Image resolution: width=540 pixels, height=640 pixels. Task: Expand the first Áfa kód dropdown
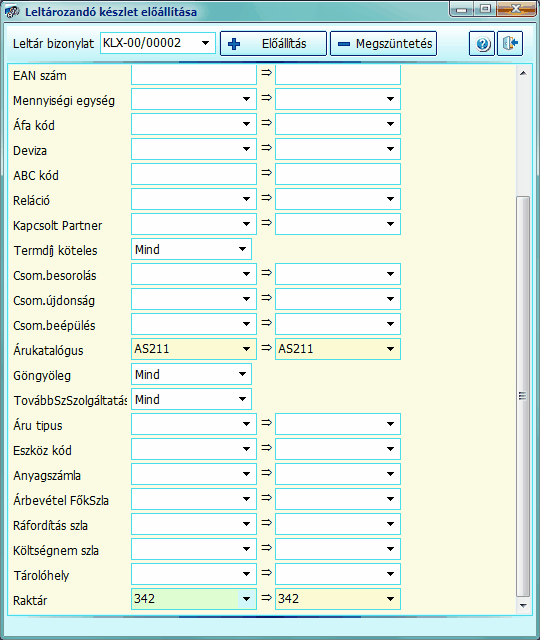tap(247, 124)
